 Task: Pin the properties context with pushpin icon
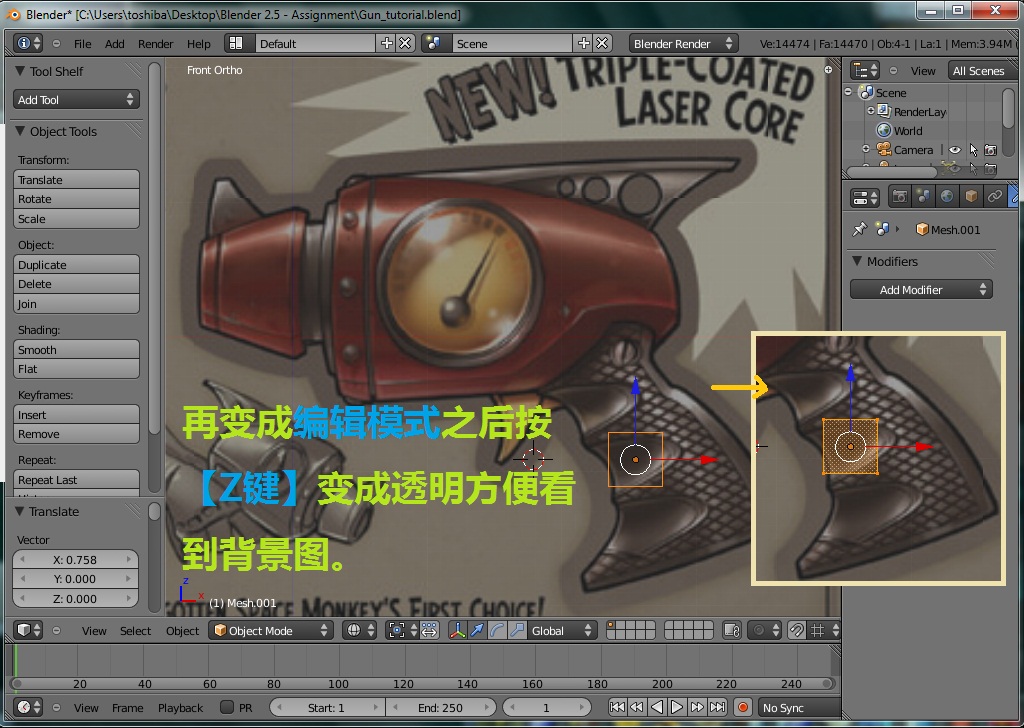[x=859, y=229]
